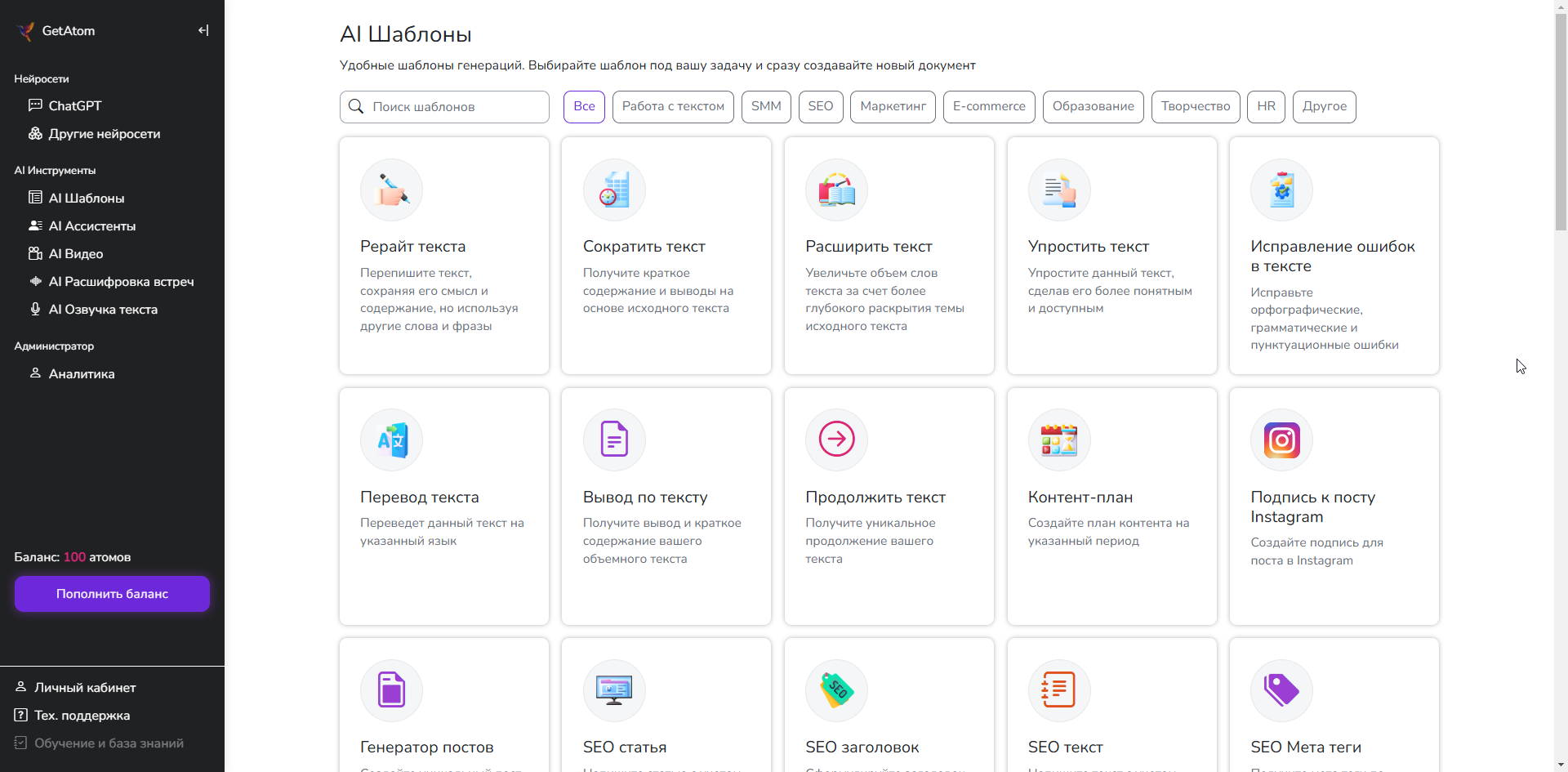This screenshot has height=772, width=1568.
Task: Select the SMM filter tab
Action: coord(766,106)
